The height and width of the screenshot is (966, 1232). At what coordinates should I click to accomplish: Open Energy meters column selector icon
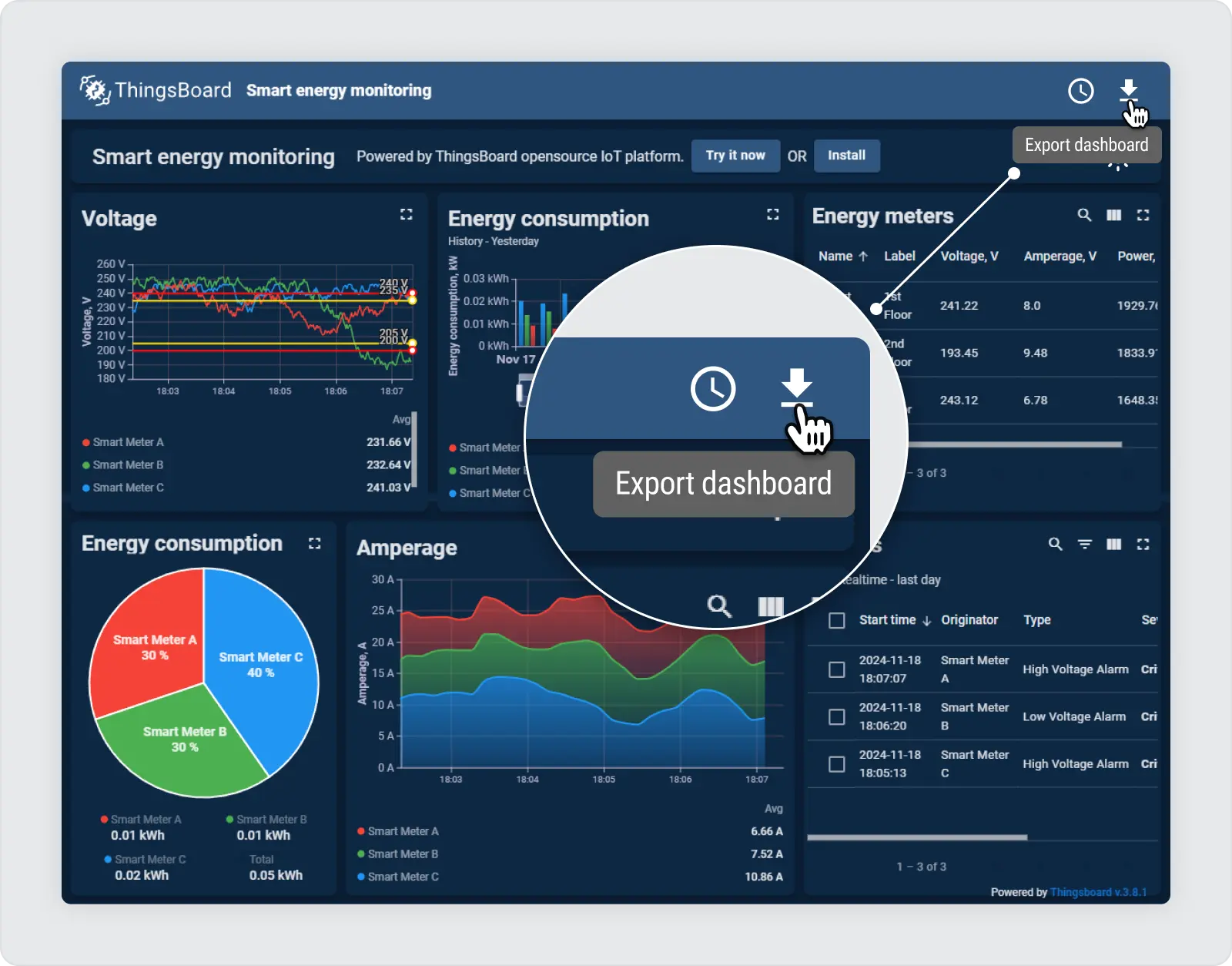pos(1113,216)
